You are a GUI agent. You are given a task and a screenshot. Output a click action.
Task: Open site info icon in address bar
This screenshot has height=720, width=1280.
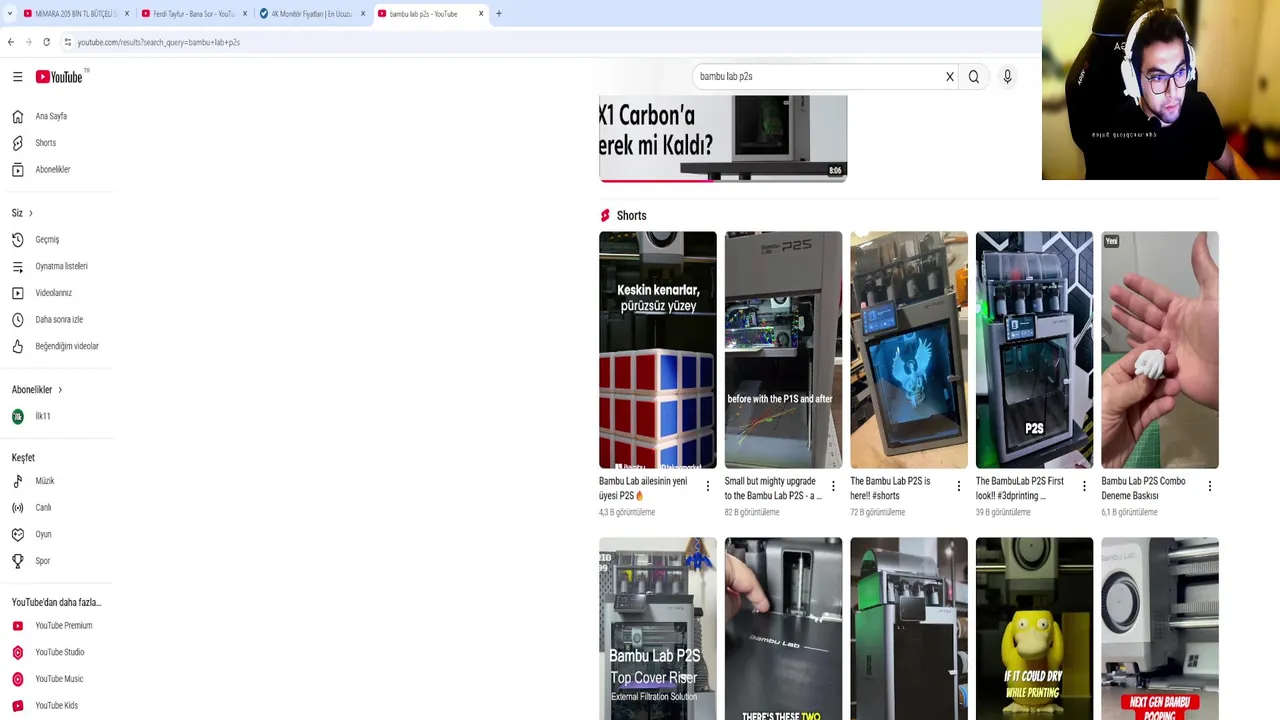[x=67, y=42]
